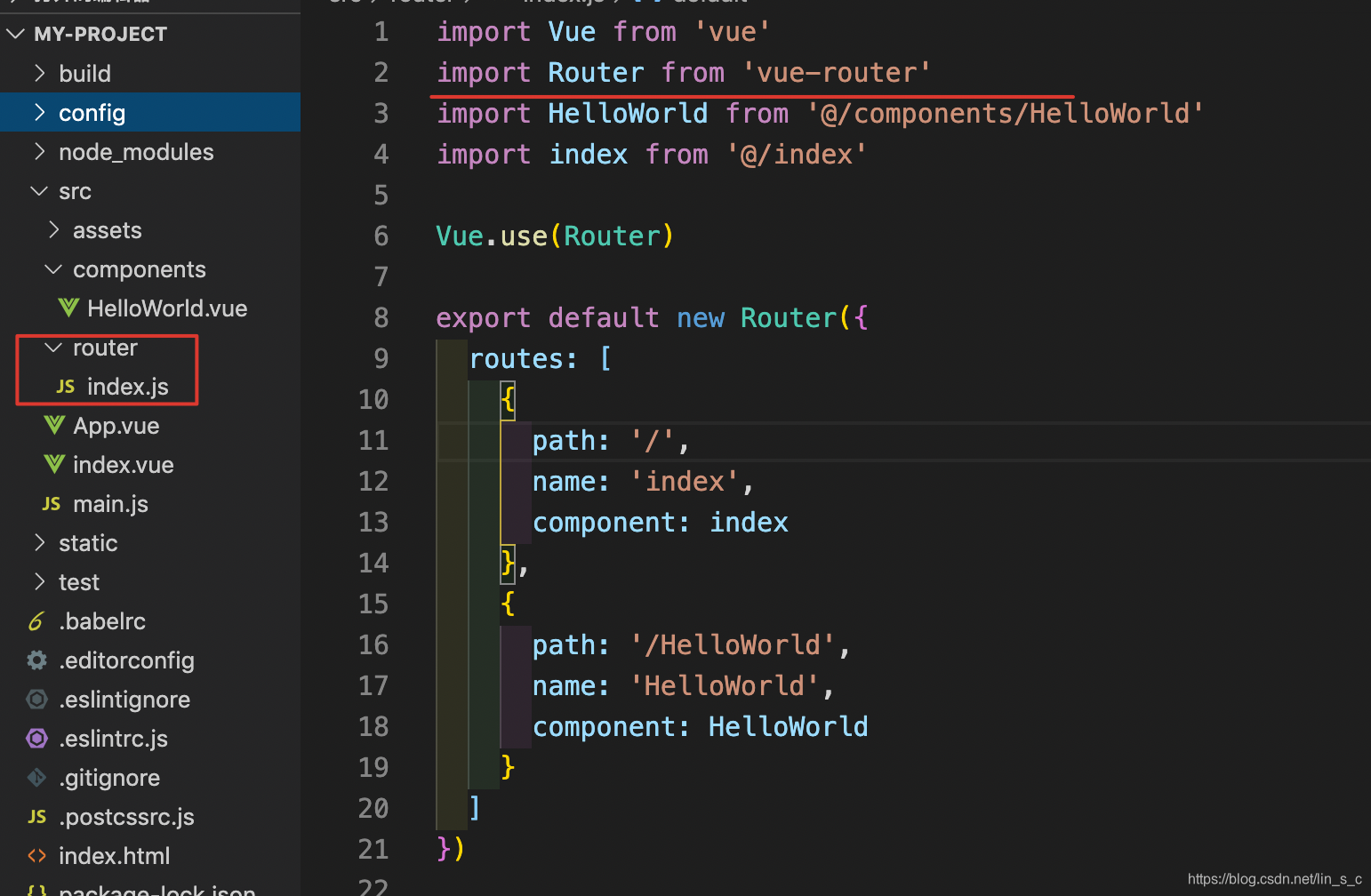Select the assets folder
Viewport: 1371px width, 896px height.
tap(150, 230)
